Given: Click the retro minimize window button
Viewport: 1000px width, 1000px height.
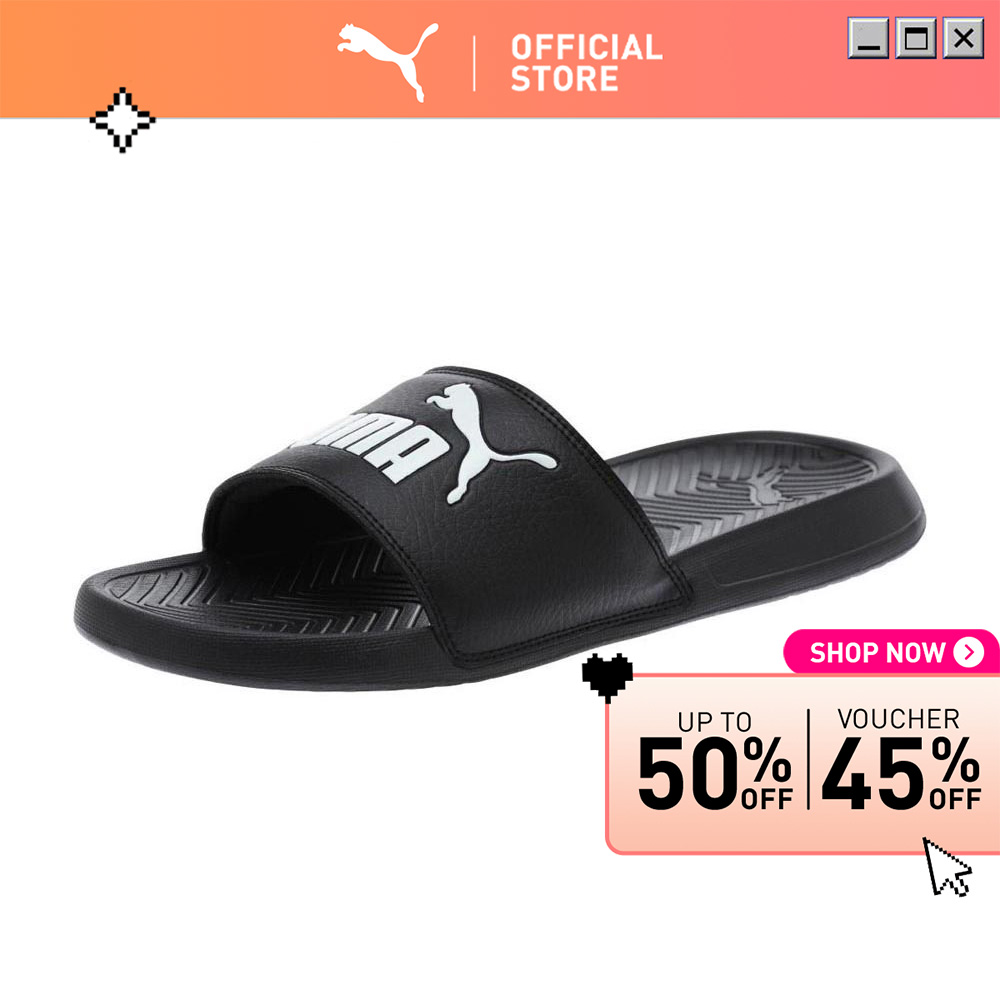Looking at the screenshot, I should (868, 38).
